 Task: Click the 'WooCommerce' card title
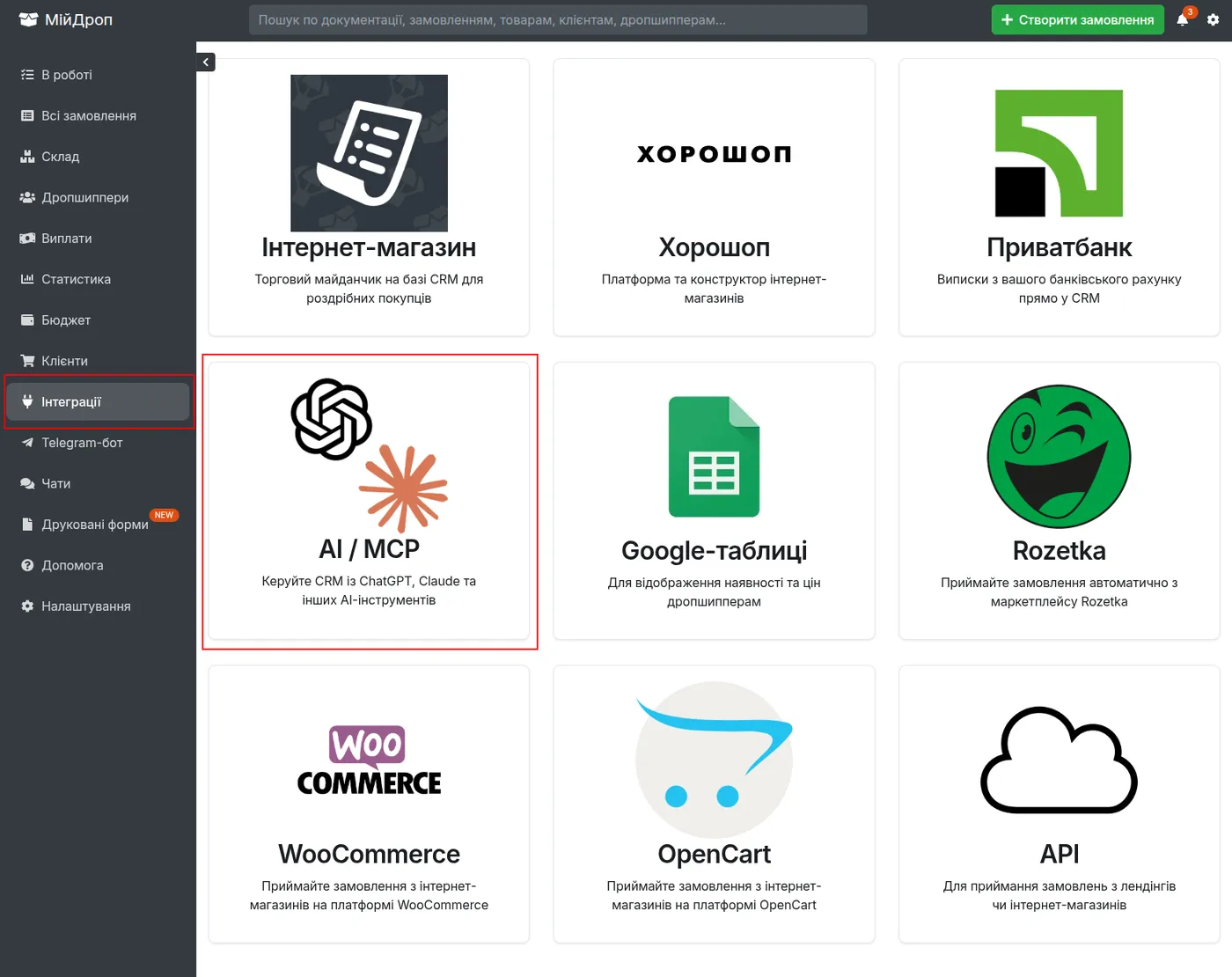click(x=369, y=855)
